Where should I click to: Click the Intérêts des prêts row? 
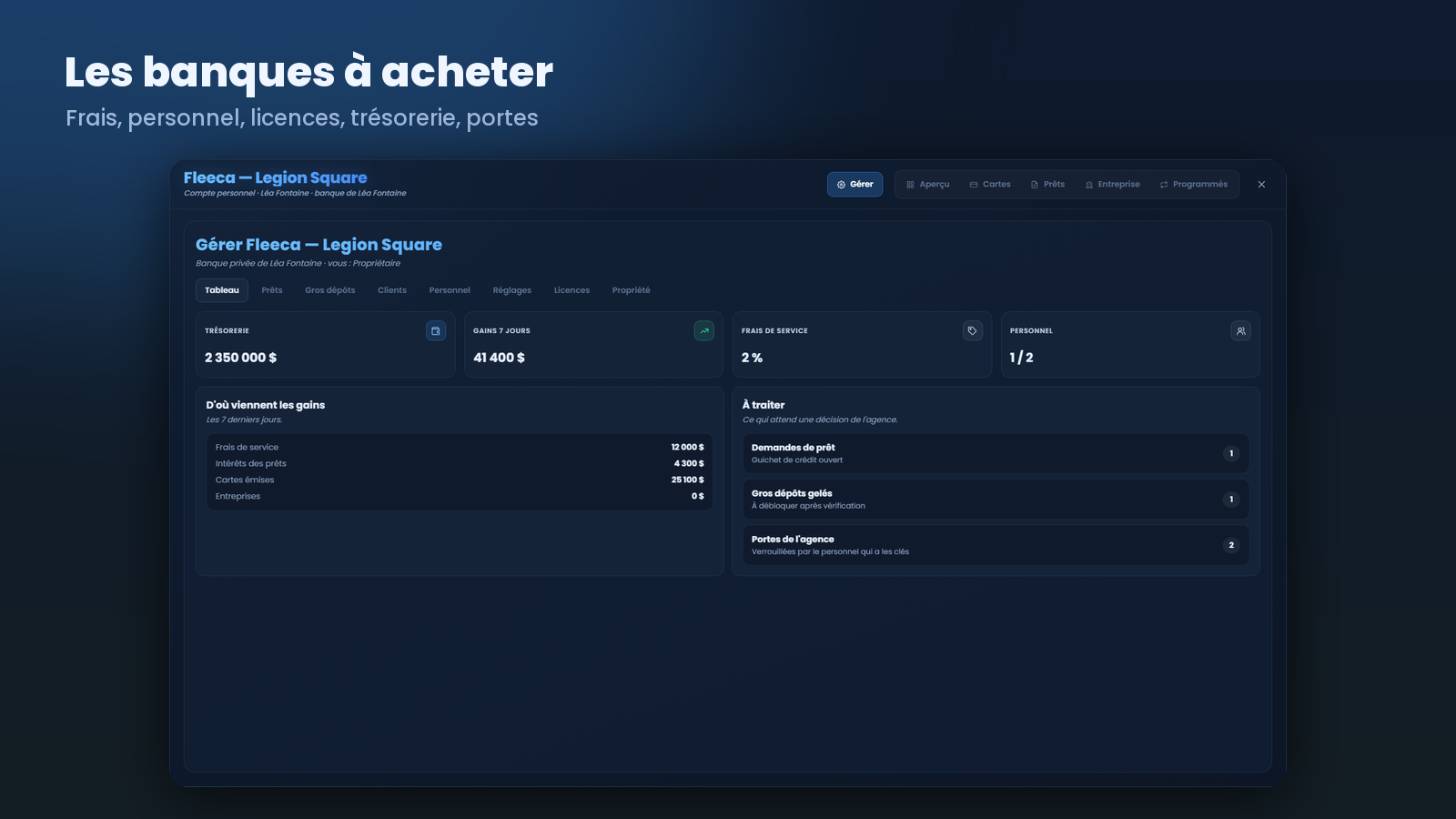pyautogui.click(x=460, y=463)
